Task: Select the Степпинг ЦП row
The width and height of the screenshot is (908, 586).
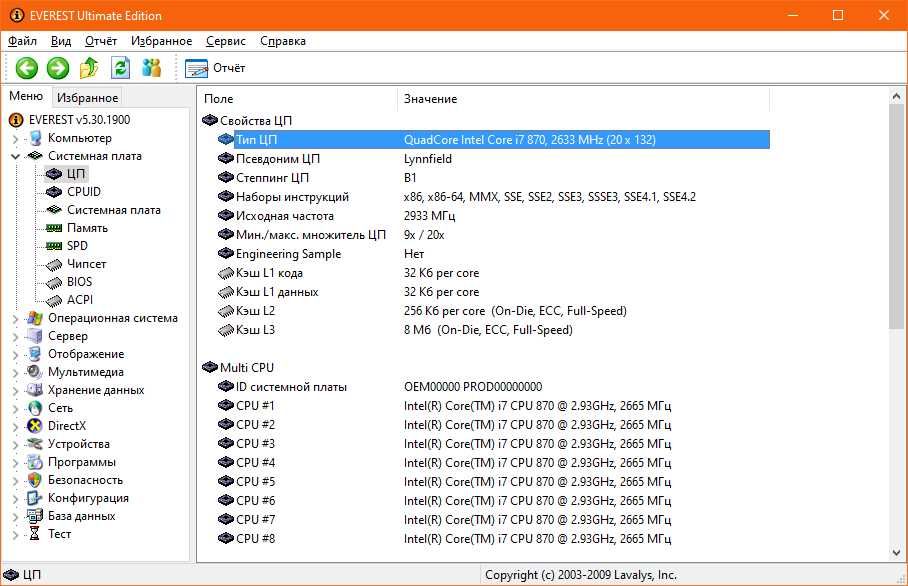Action: tap(494, 178)
